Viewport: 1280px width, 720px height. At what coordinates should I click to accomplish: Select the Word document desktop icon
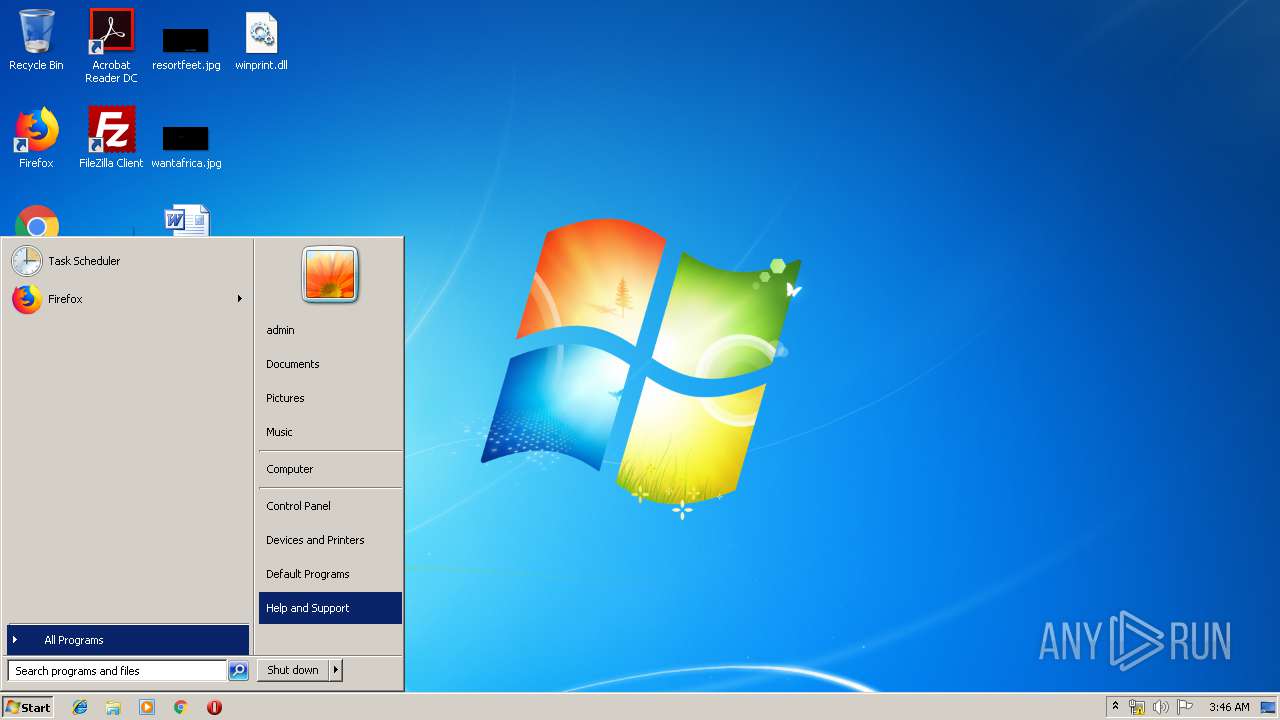(187, 221)
